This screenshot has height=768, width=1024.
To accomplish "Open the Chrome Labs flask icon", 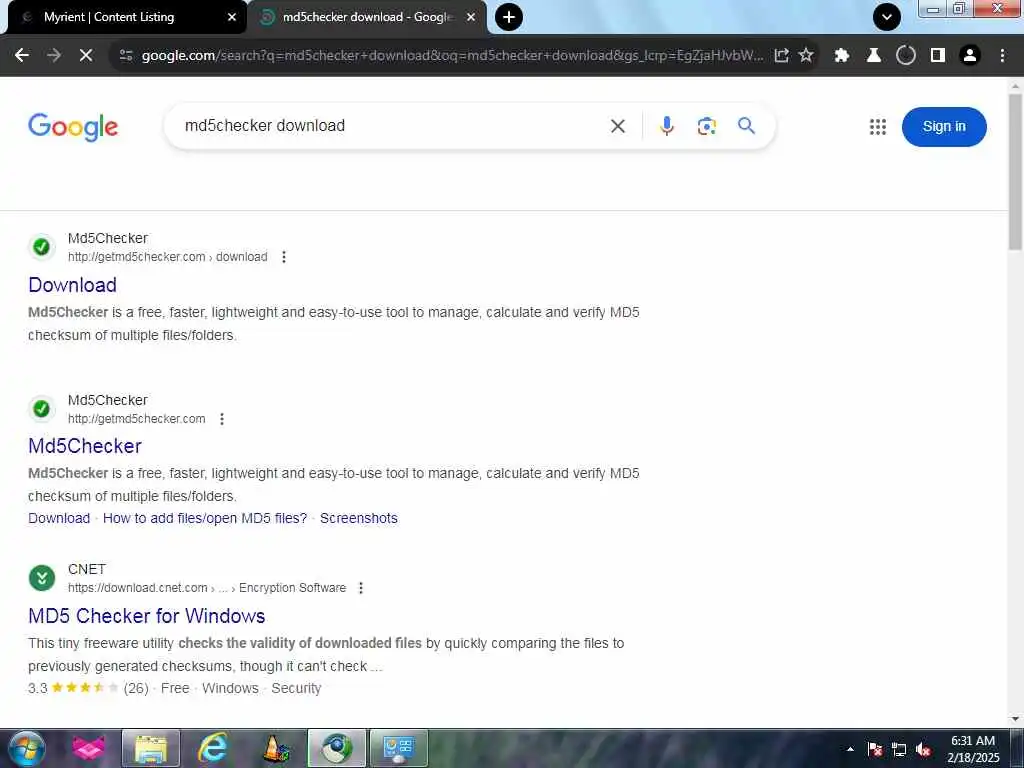I will [x=874, y=56].
